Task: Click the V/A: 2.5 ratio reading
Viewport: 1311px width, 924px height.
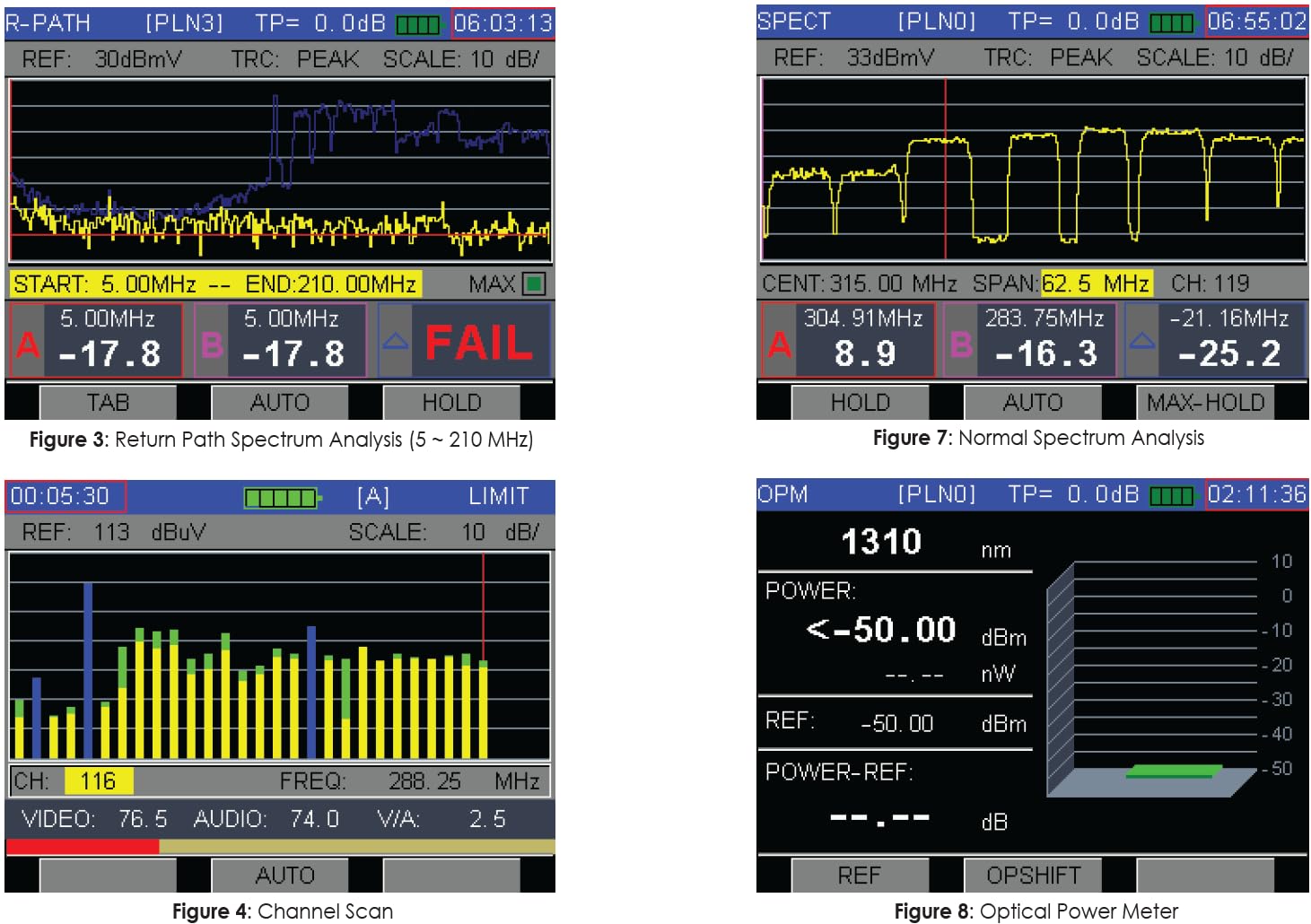Action: click(x=441, y=819)
